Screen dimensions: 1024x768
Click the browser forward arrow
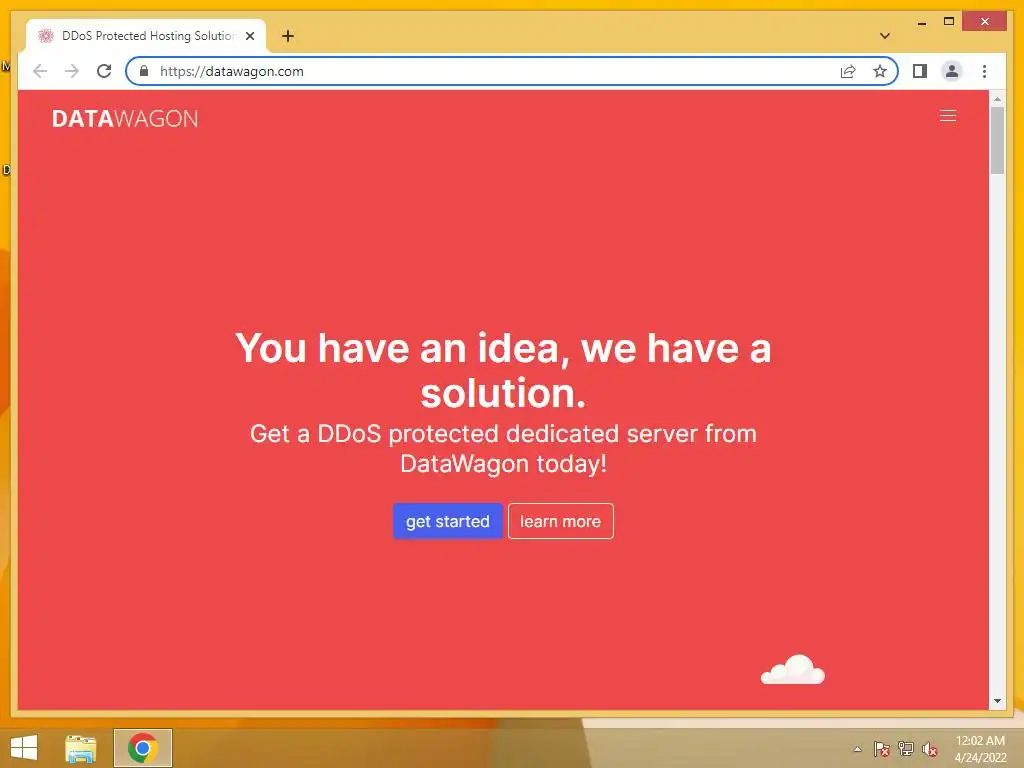pos(72,71)
